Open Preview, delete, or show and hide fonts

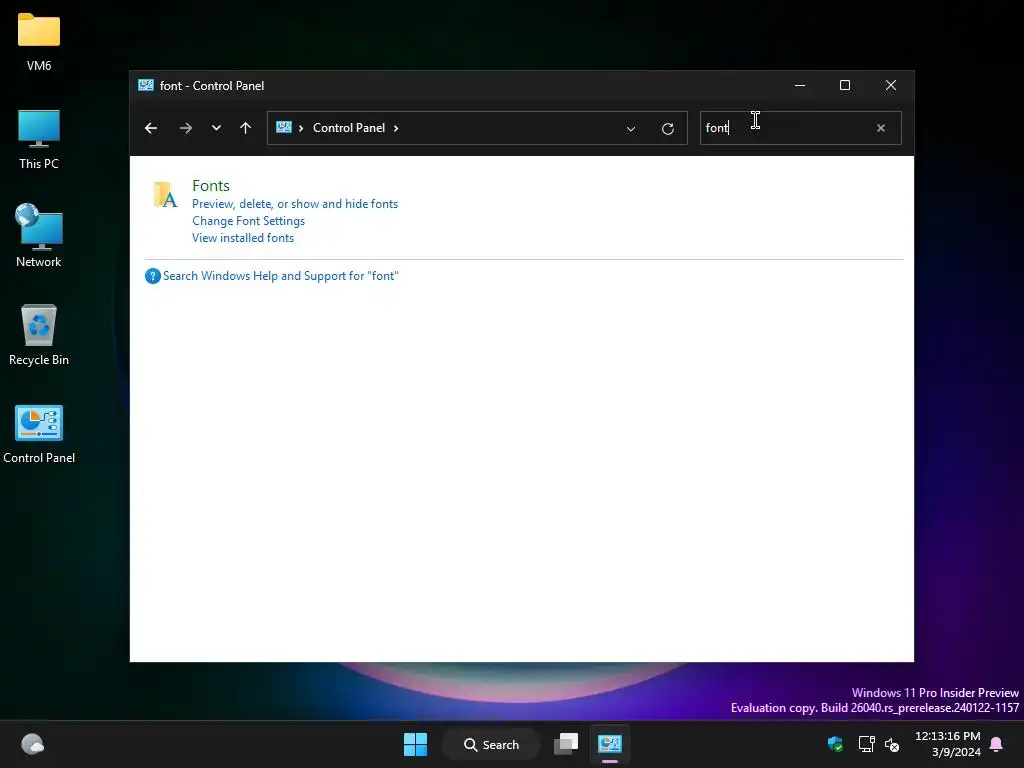point(295,204)
